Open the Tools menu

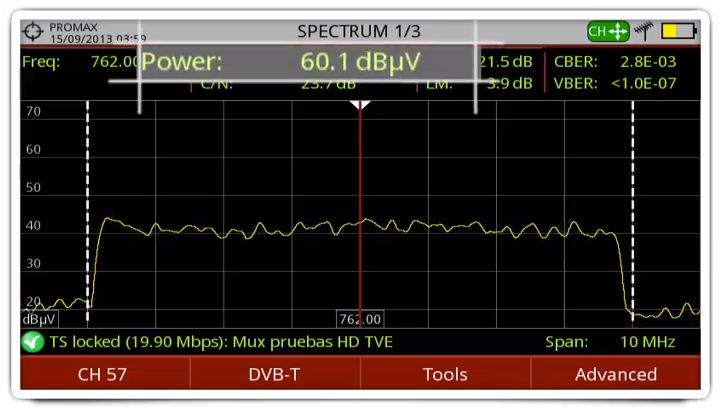445,374
